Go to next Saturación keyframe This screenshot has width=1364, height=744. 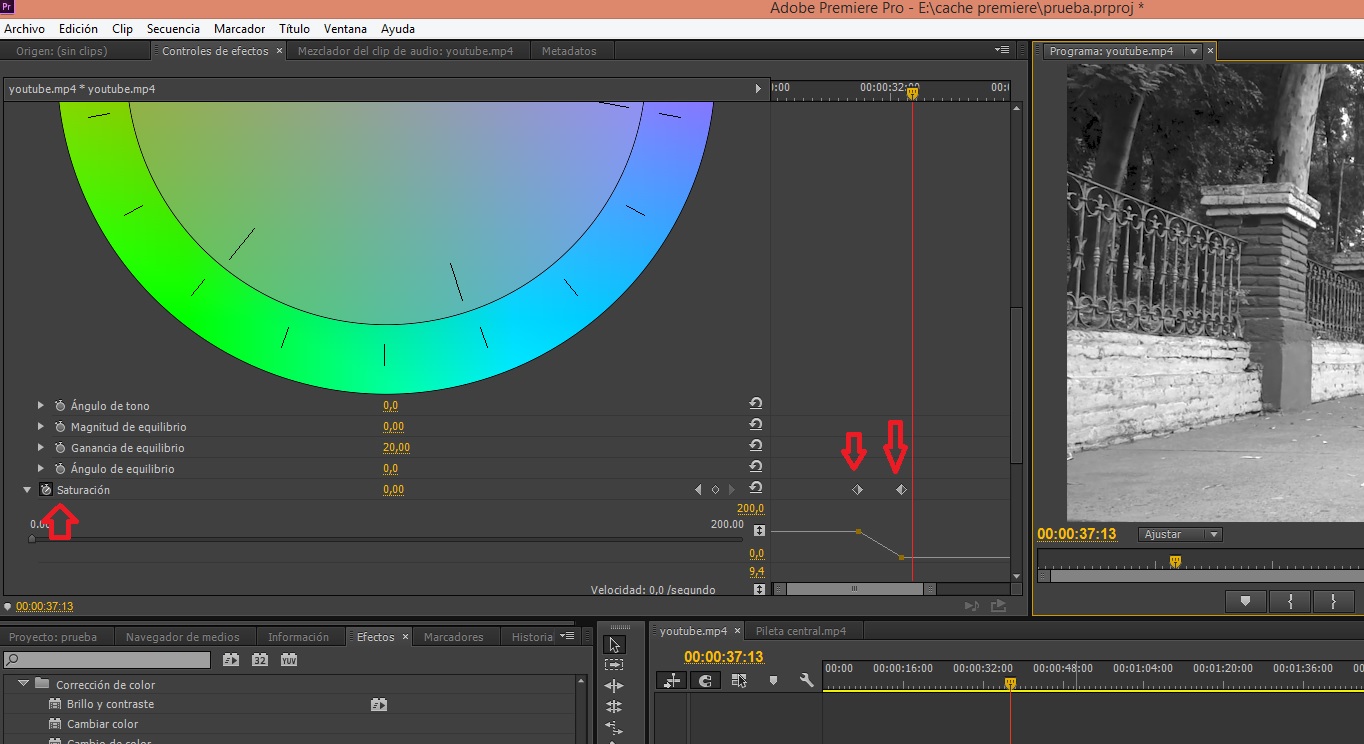click(x=732, y=490)
